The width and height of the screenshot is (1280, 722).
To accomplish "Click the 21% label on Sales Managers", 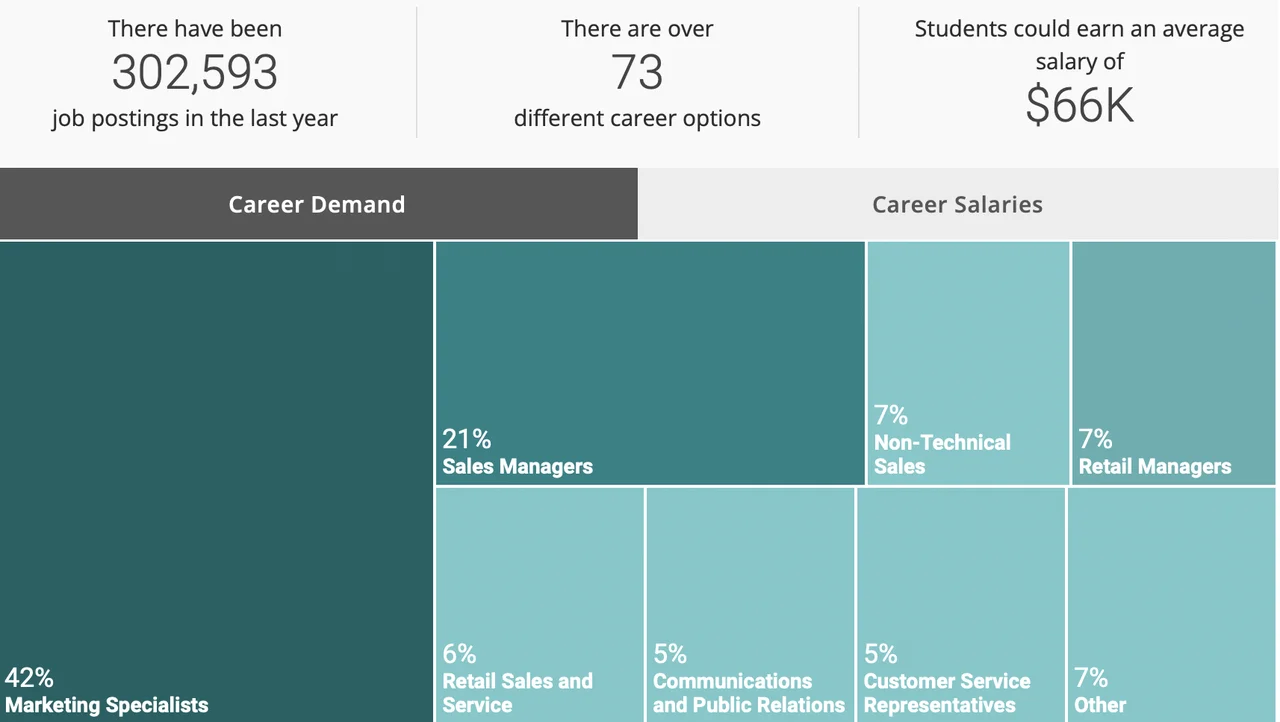I will tap(467, 439).
